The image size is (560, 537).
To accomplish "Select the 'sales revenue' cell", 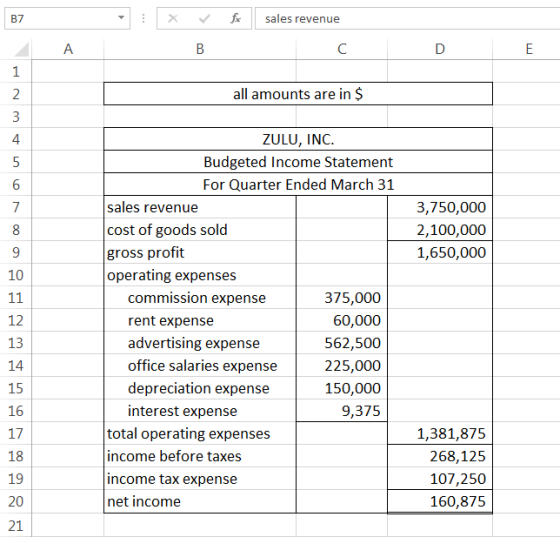I will [x=200, y=207].
